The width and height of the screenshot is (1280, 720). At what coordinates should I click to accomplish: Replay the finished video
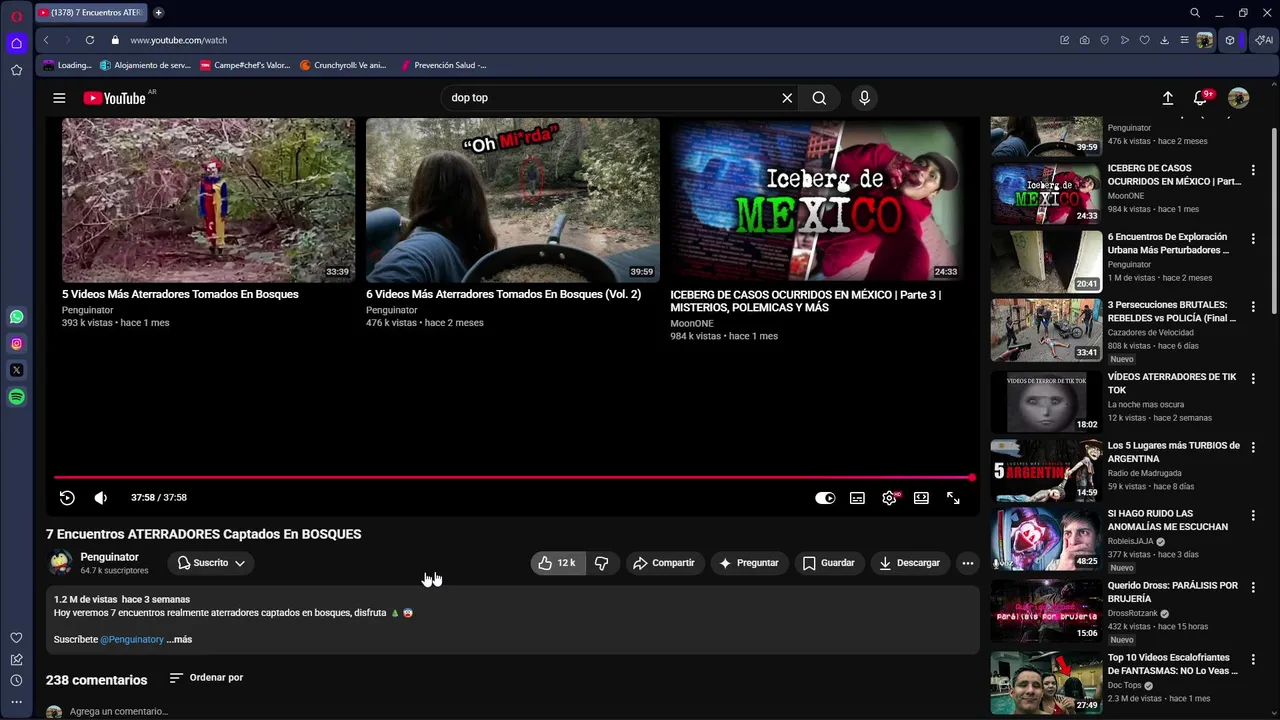[x=67, y=498]
